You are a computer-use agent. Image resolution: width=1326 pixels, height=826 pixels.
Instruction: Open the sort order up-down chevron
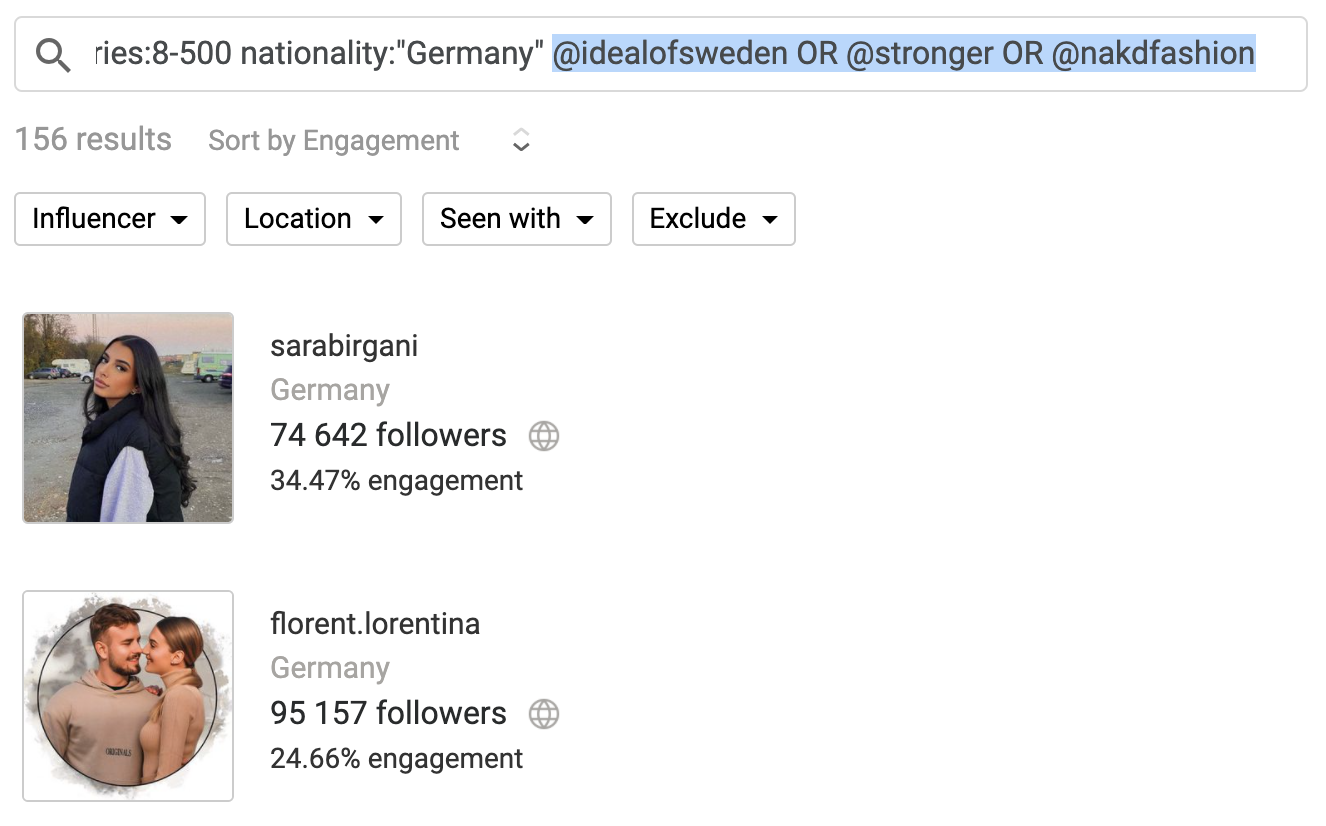click(521, 141)
